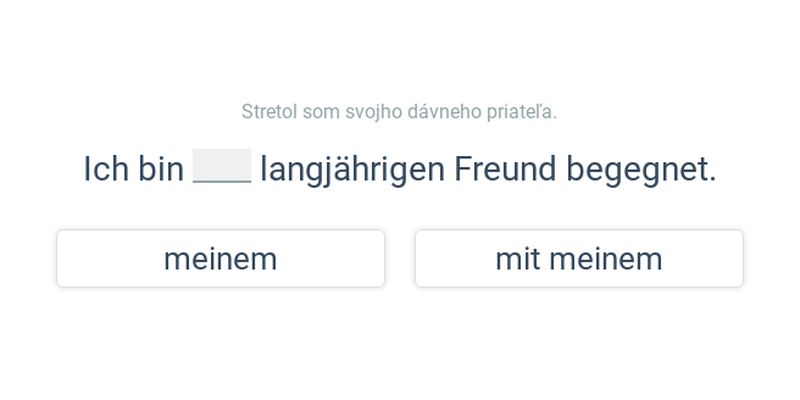Viewport: 800px width, 400px height.
Task: Click the Slovak translation hint text
Action: [399, 112]
